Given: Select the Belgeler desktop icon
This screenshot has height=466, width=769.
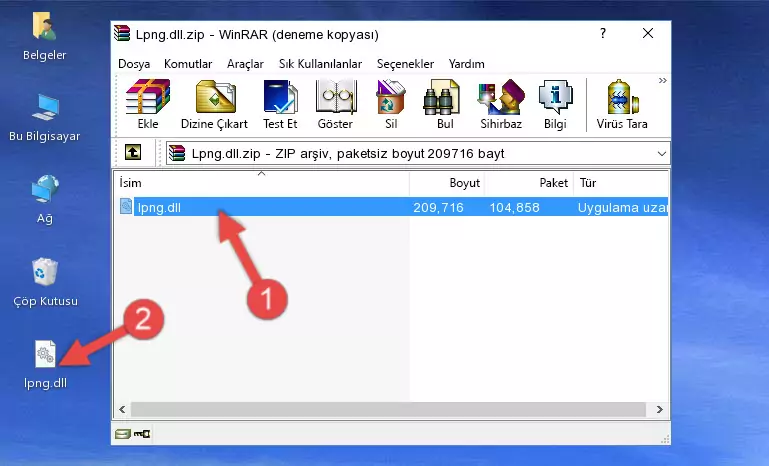Looking at the screenshot, I should (45, 36).
